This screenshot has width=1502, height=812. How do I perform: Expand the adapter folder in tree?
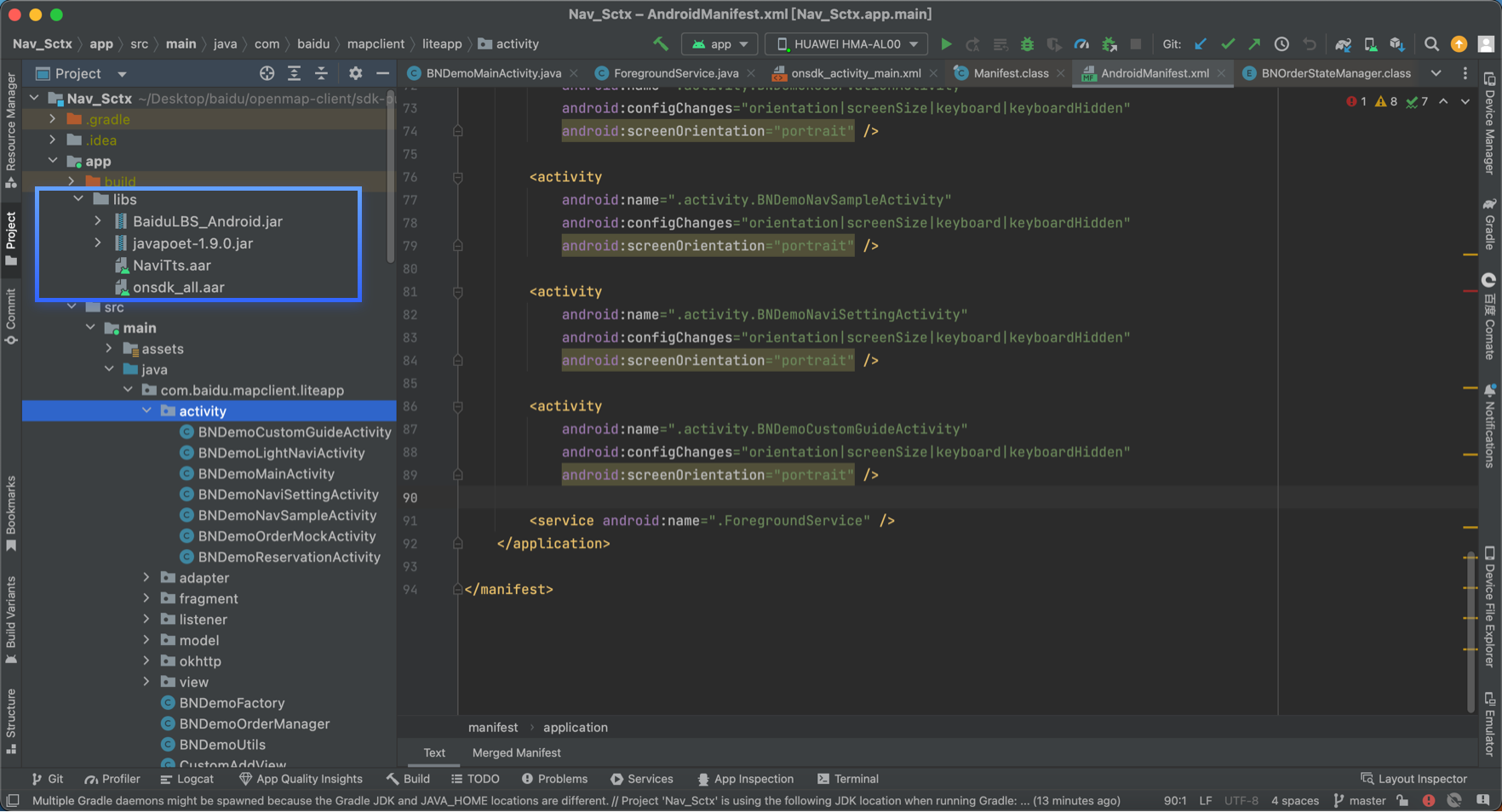point(146,578)
